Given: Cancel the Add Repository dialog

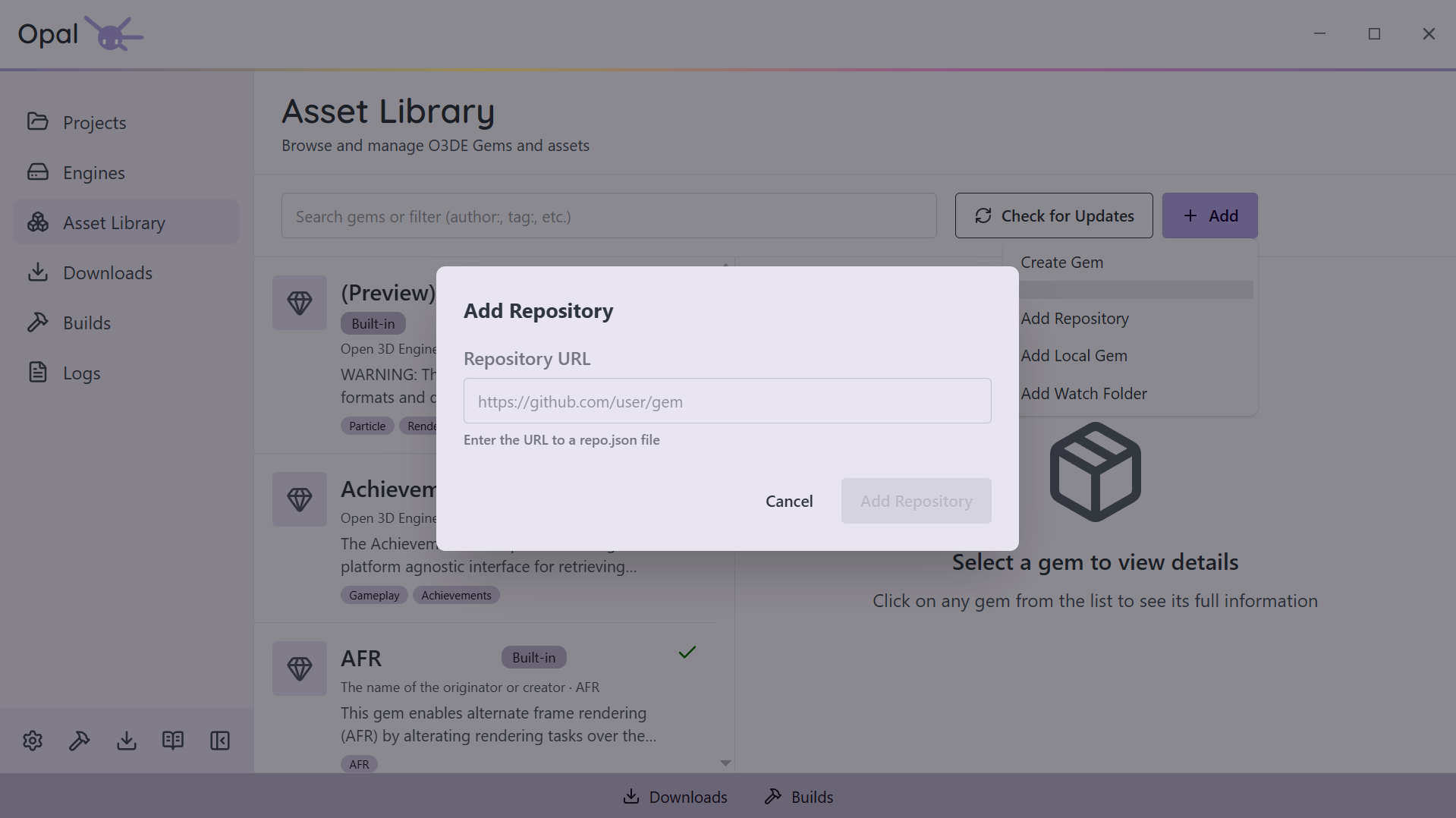Looking at the screenshot, I should (789, 501).
